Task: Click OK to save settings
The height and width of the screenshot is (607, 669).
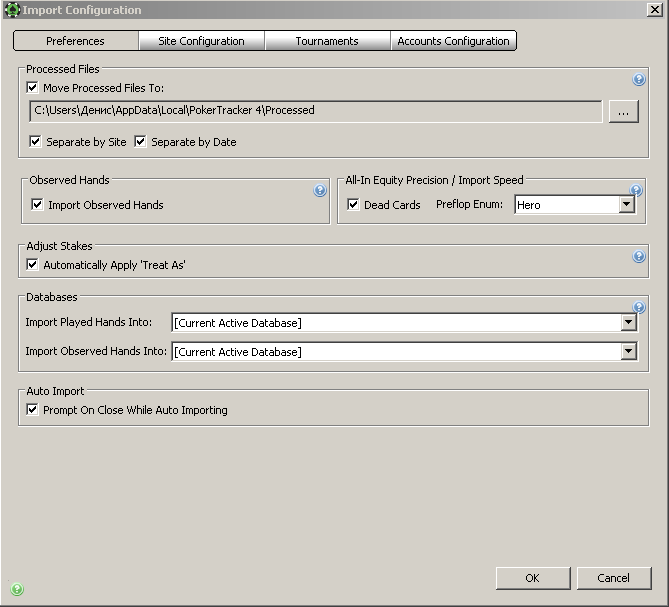Action: point(533,578)
